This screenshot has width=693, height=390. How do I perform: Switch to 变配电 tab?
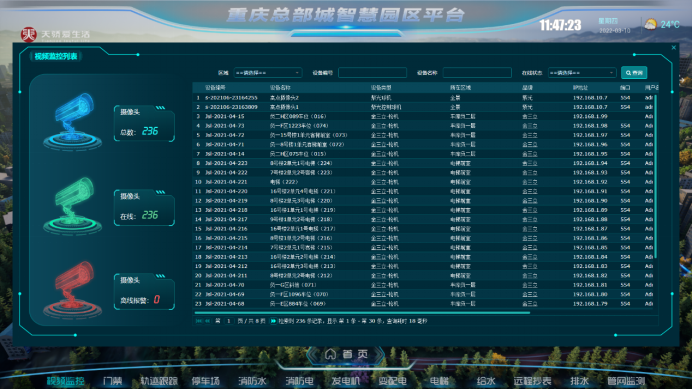click(x=392, y=381)
